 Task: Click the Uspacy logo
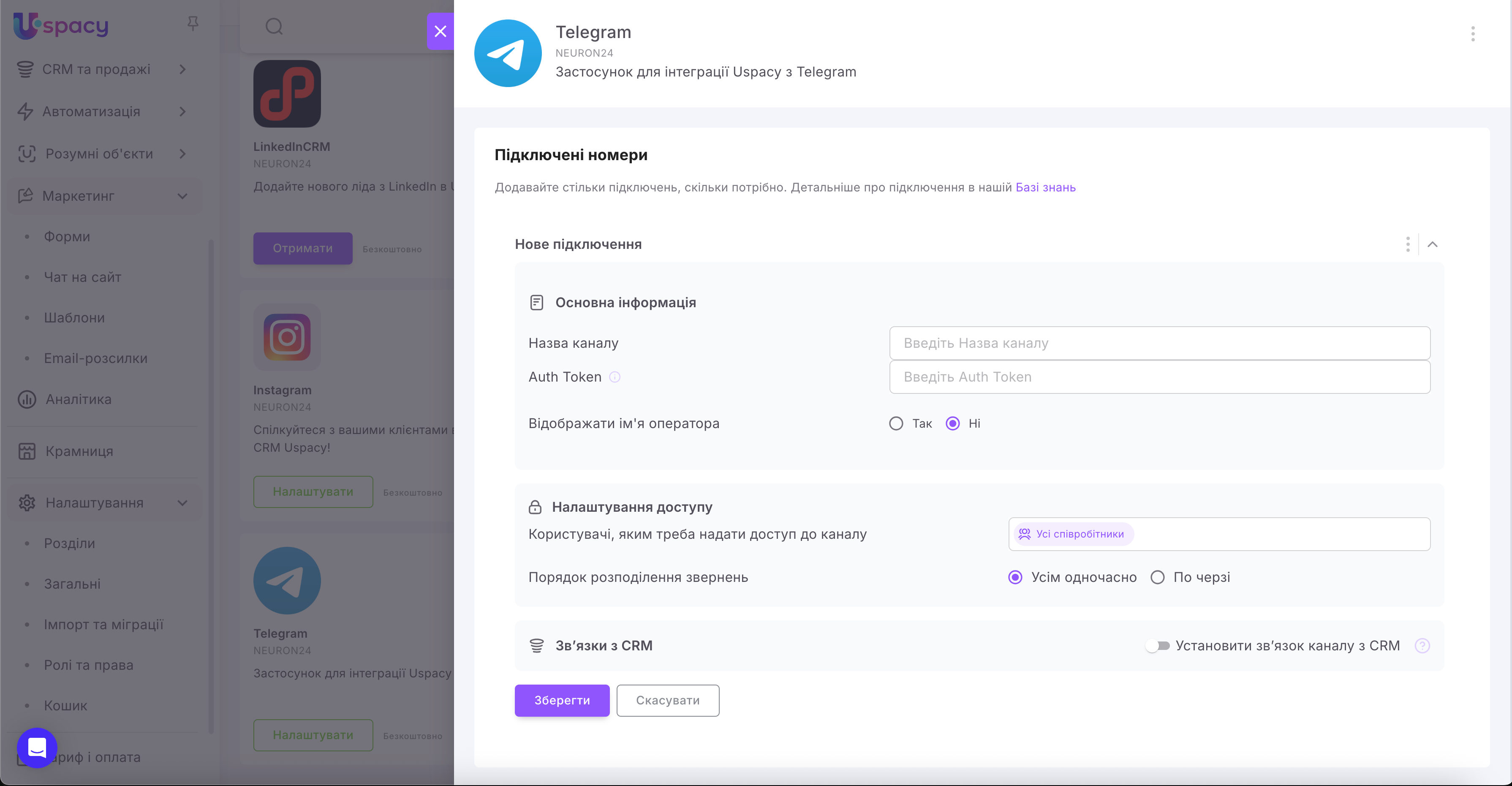[61, 26]
